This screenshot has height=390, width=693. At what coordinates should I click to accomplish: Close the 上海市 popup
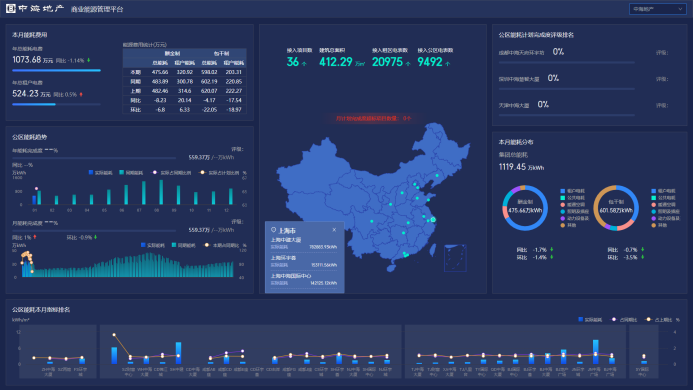(x=334, y=229)
